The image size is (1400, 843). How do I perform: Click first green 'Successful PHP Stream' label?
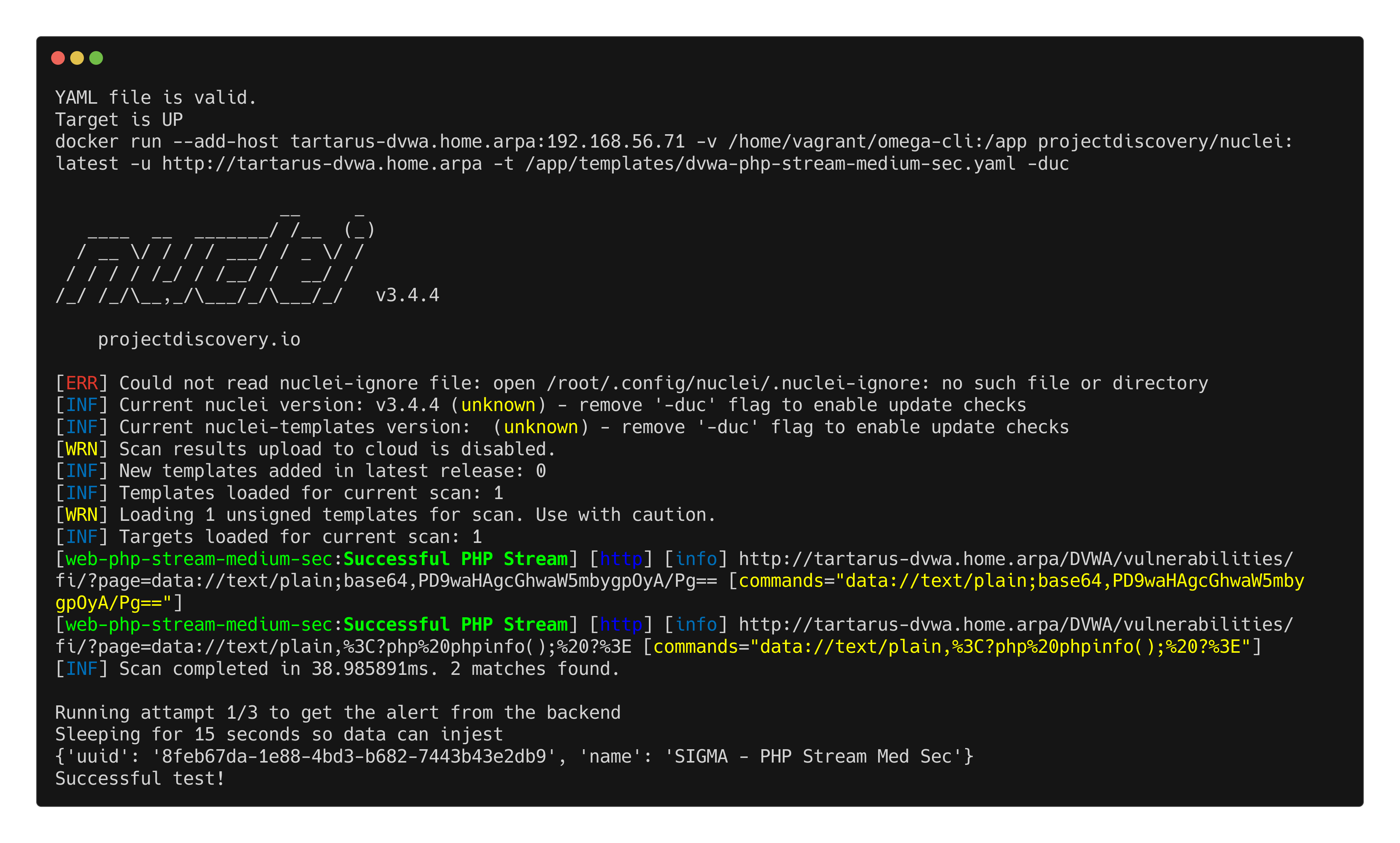pos(455,559)
